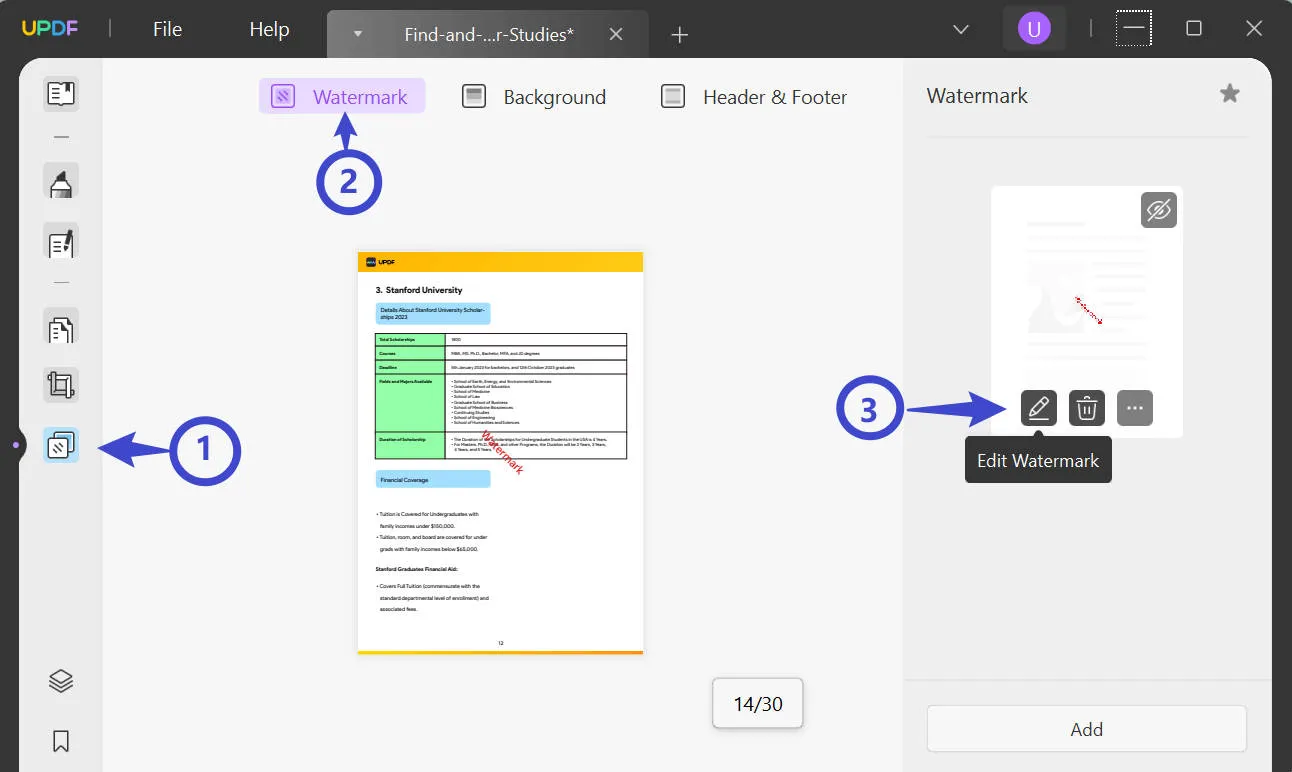Click the Page Tools sidebar icon
The width and height of the screenshot is (1292, 772).
pos(60,445)
